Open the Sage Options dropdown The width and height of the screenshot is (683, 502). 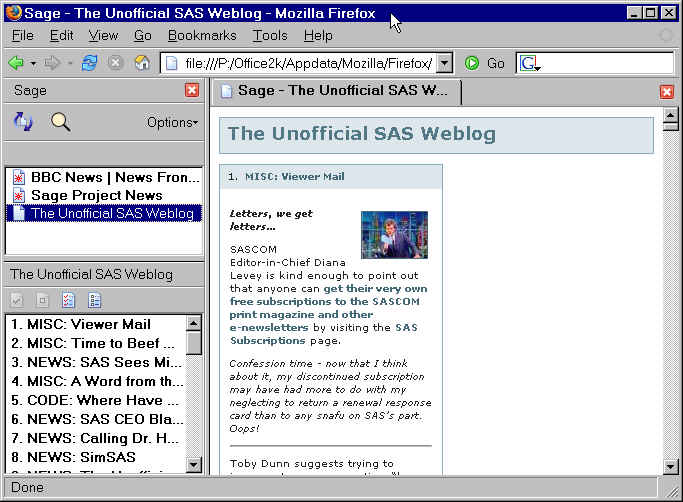tap(172, 122)
